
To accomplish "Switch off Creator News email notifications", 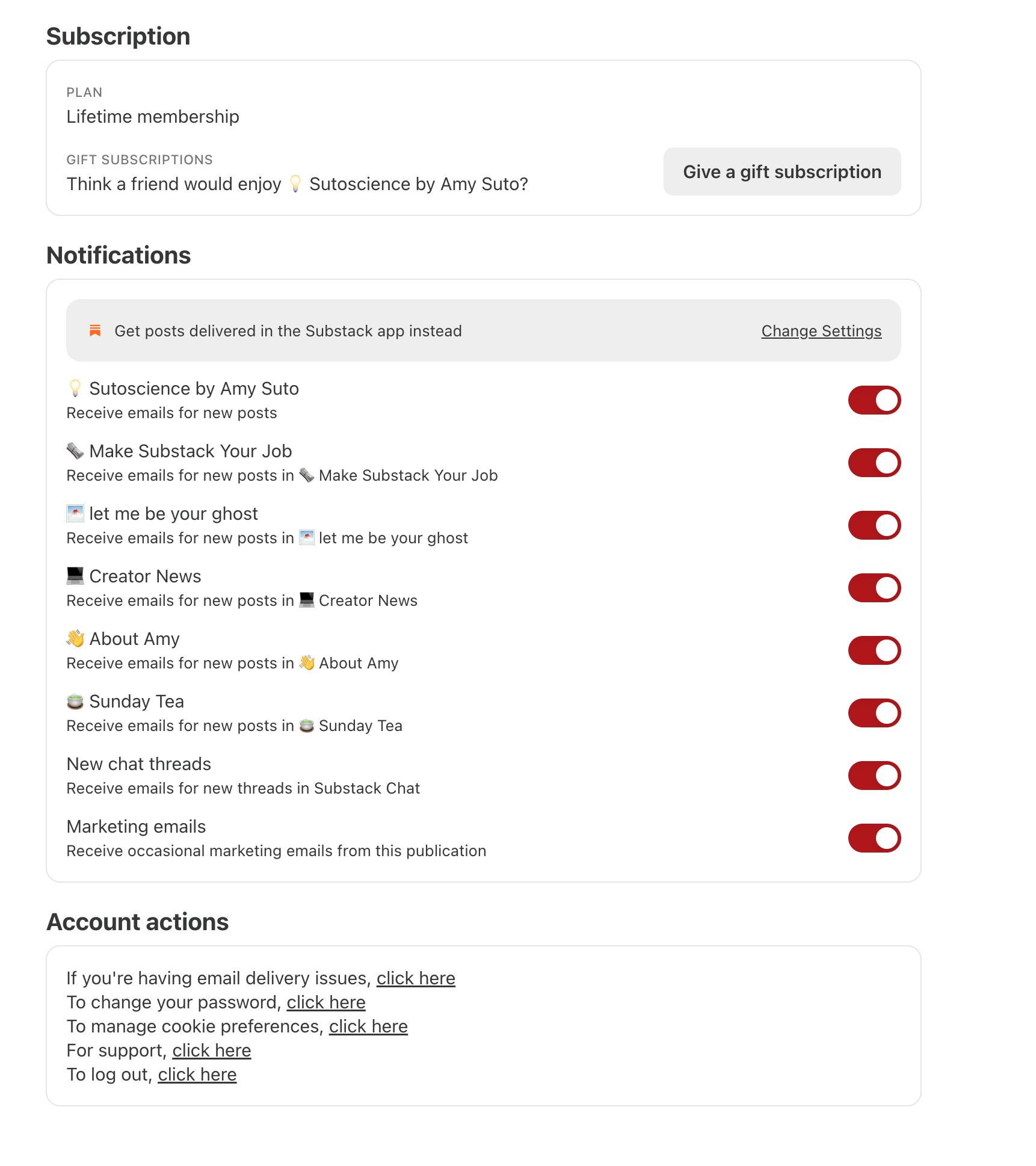I will (x=874, y=588).
